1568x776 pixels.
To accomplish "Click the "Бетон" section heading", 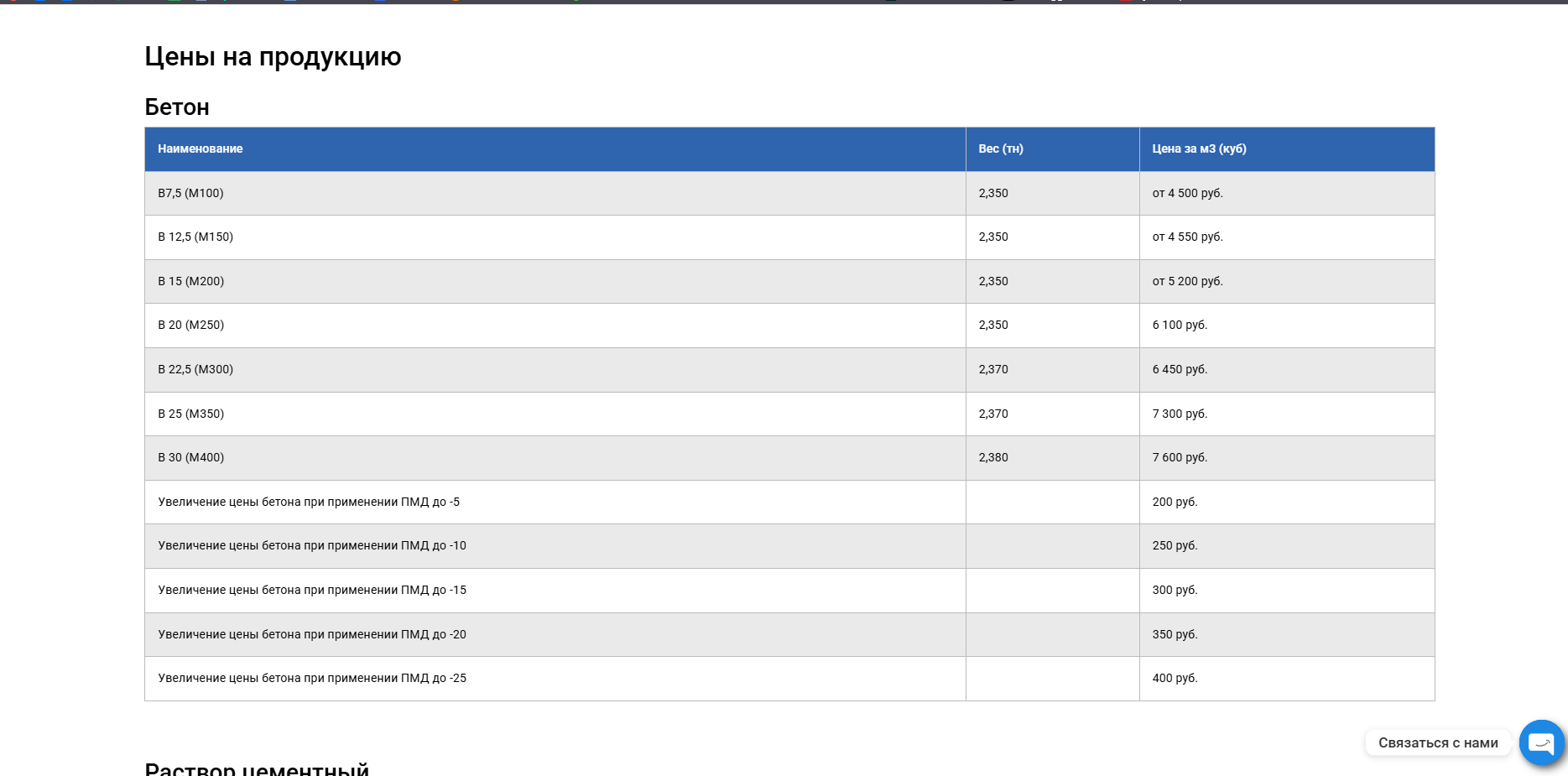I will coord(177,107).
